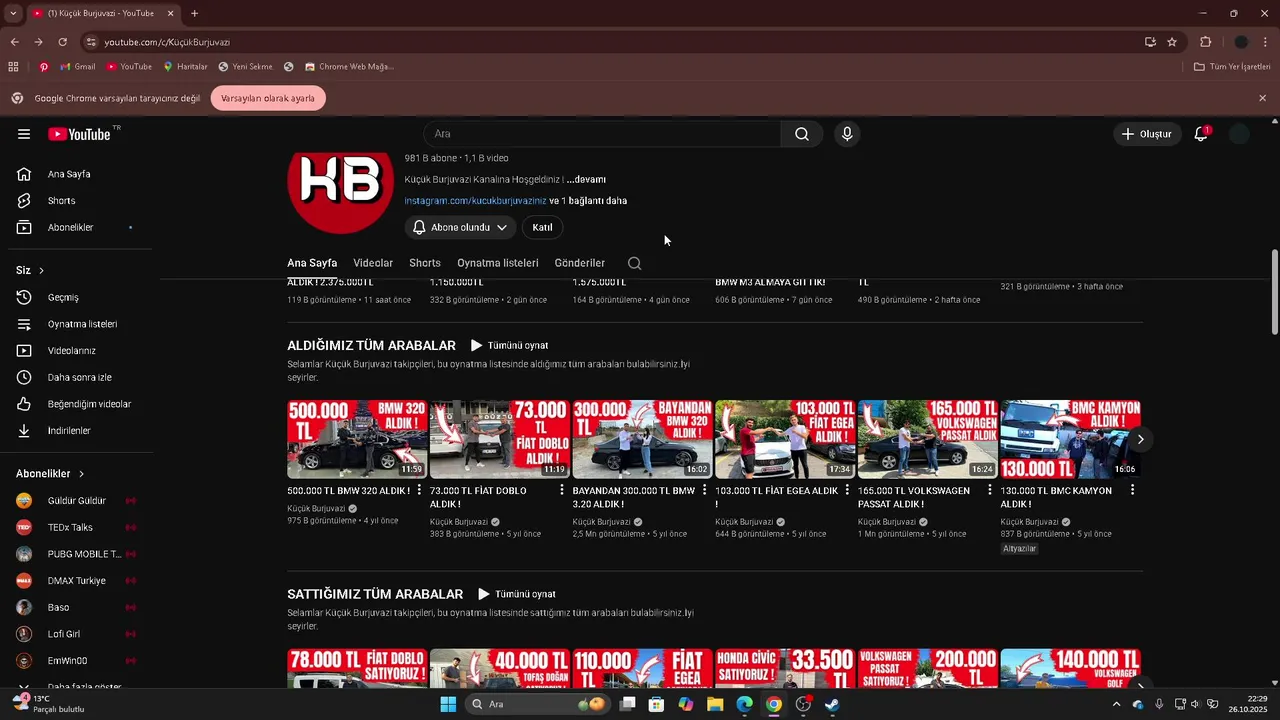Click the search magnifier button

tap(802, 134)
